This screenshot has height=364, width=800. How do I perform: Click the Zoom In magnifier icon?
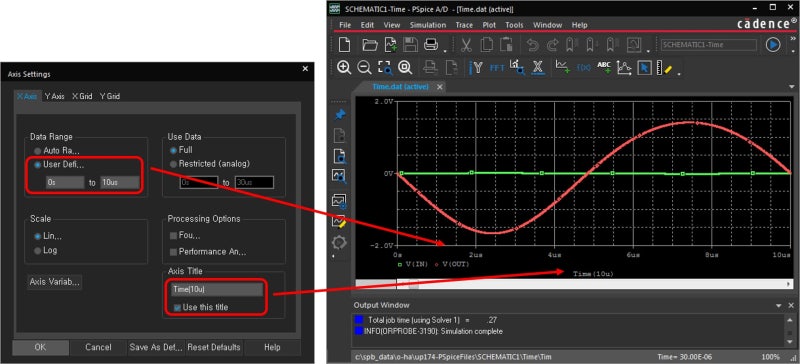pos(344,67)
